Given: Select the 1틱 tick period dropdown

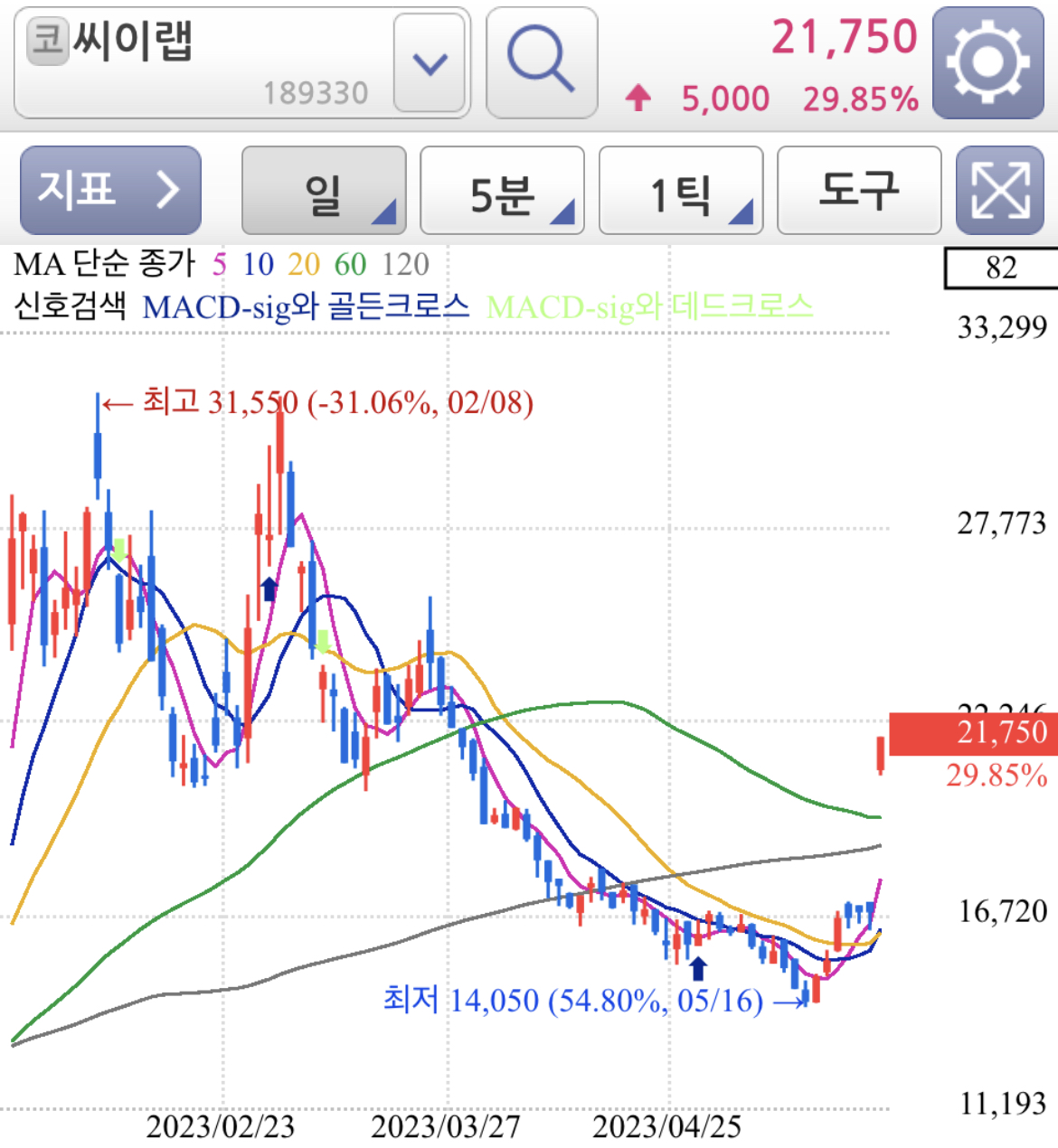Looking at the screenshot, I should [681, 190].
